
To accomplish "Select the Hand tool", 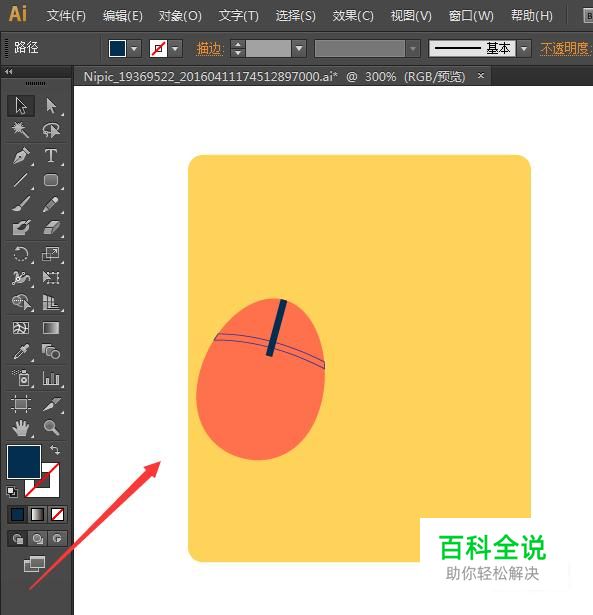I will click(21, 428).
